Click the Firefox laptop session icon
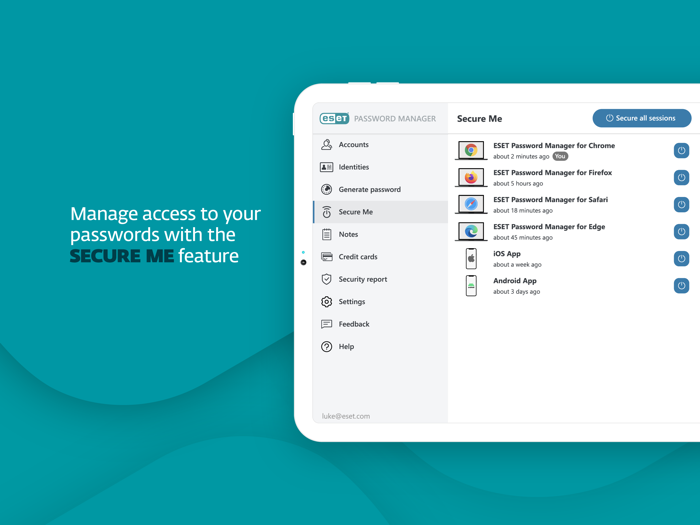Viewport: 700px width, 525px height. pyautogui.click(x=471, y=178)
